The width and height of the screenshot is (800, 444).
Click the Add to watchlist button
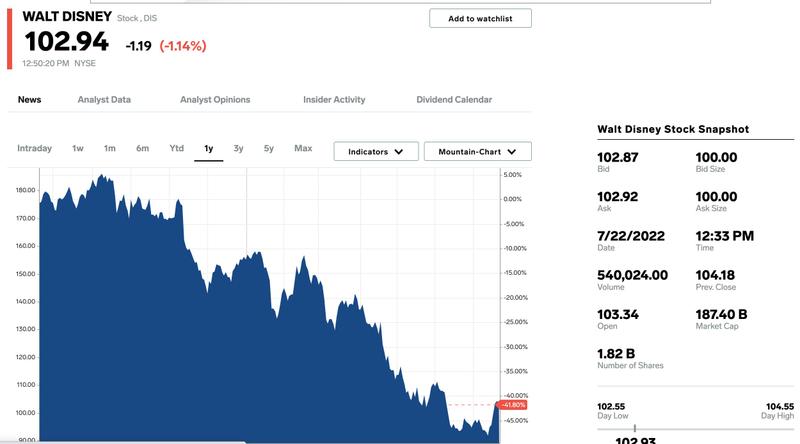[480, 18]
